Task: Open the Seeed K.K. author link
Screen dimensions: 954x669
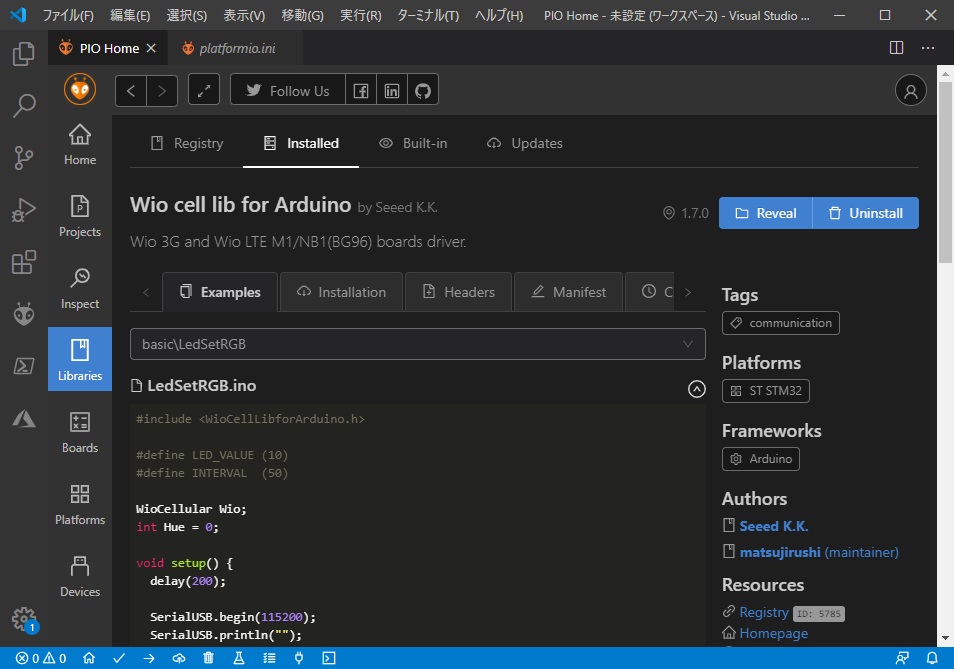Action: [773, 526]
